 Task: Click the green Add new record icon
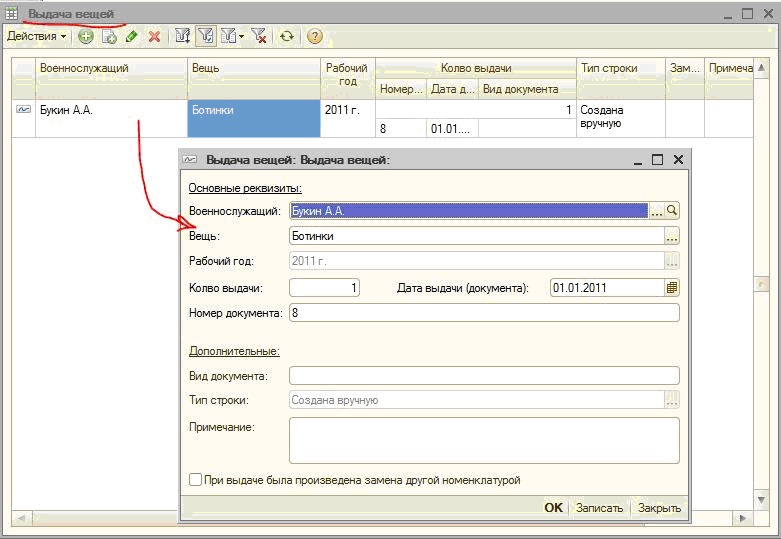coord(86,36)
